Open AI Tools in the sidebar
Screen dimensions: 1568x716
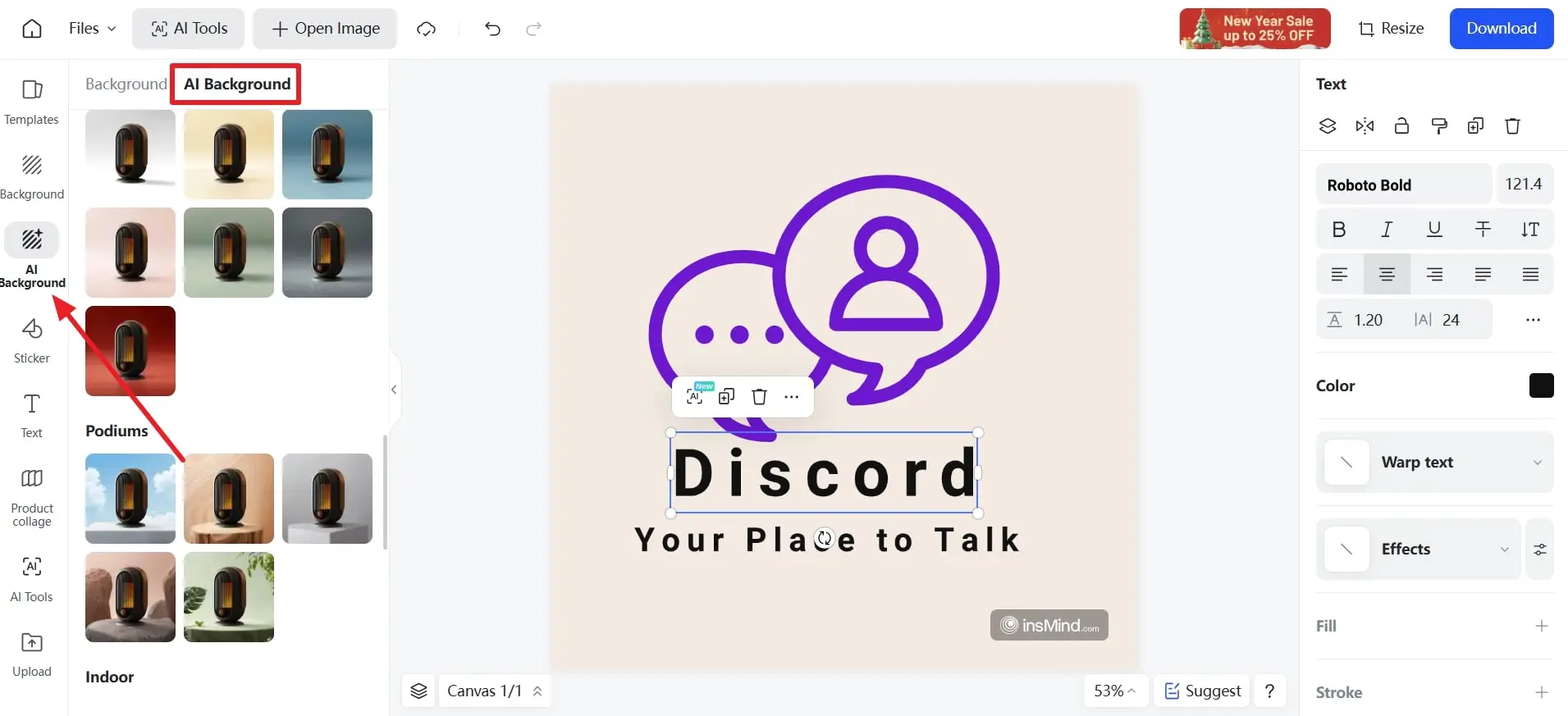[32, 579]
